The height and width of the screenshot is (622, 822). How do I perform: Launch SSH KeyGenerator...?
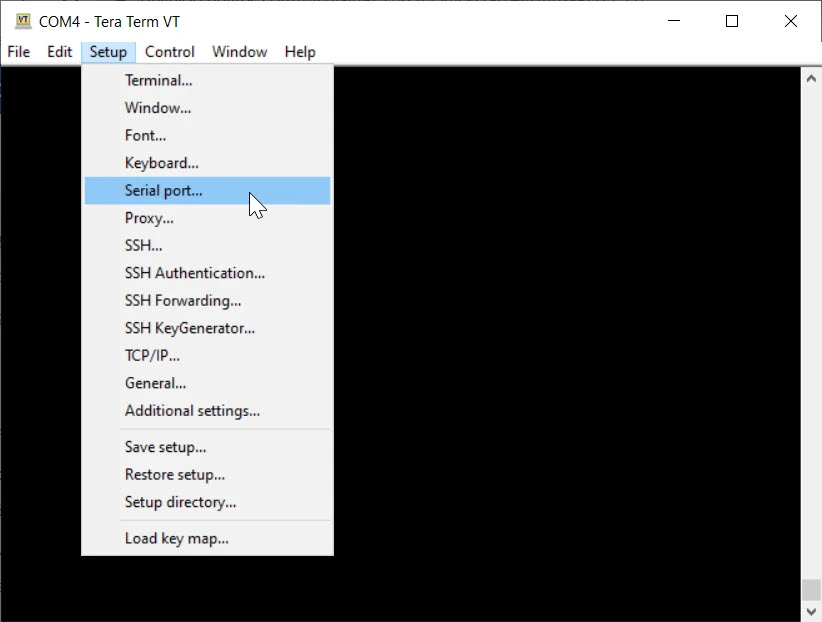point(189,328)
